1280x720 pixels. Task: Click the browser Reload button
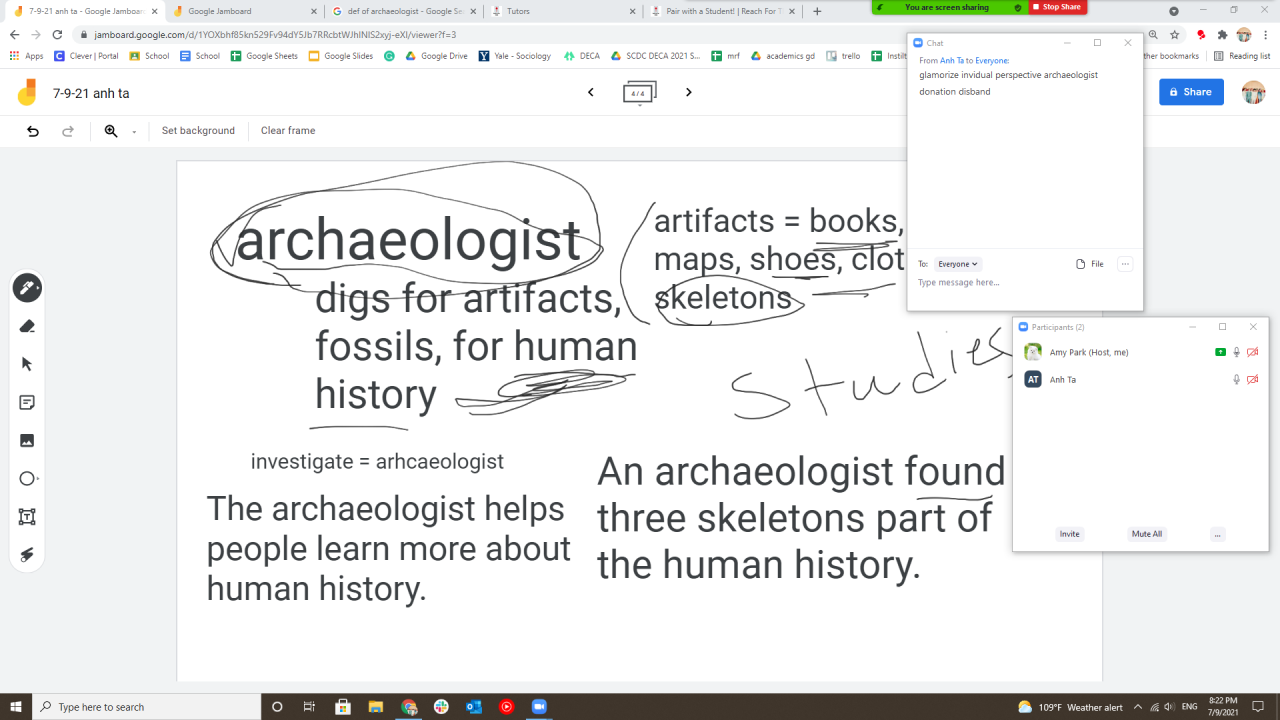pyautogui.click(x=57, y=34)
